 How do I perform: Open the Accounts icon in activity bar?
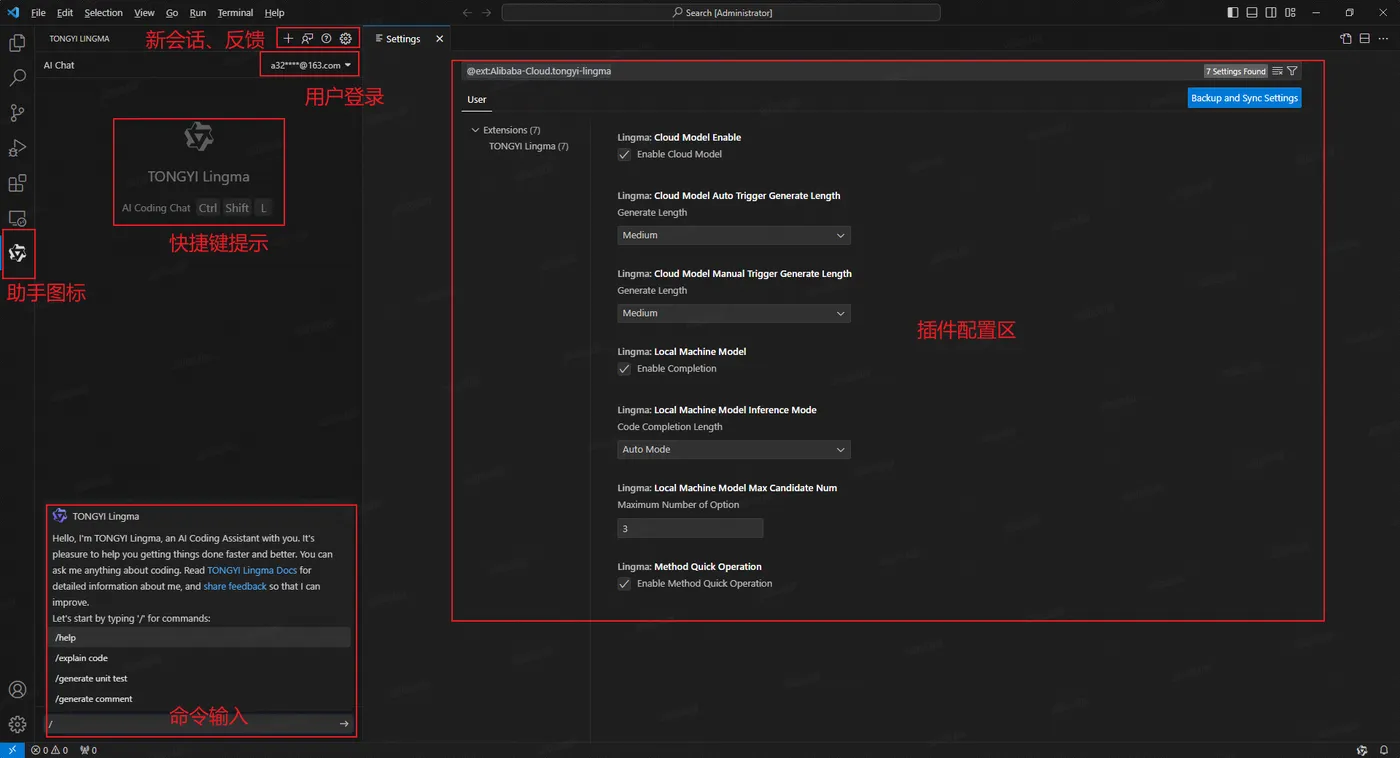click(x=17, y=690)
